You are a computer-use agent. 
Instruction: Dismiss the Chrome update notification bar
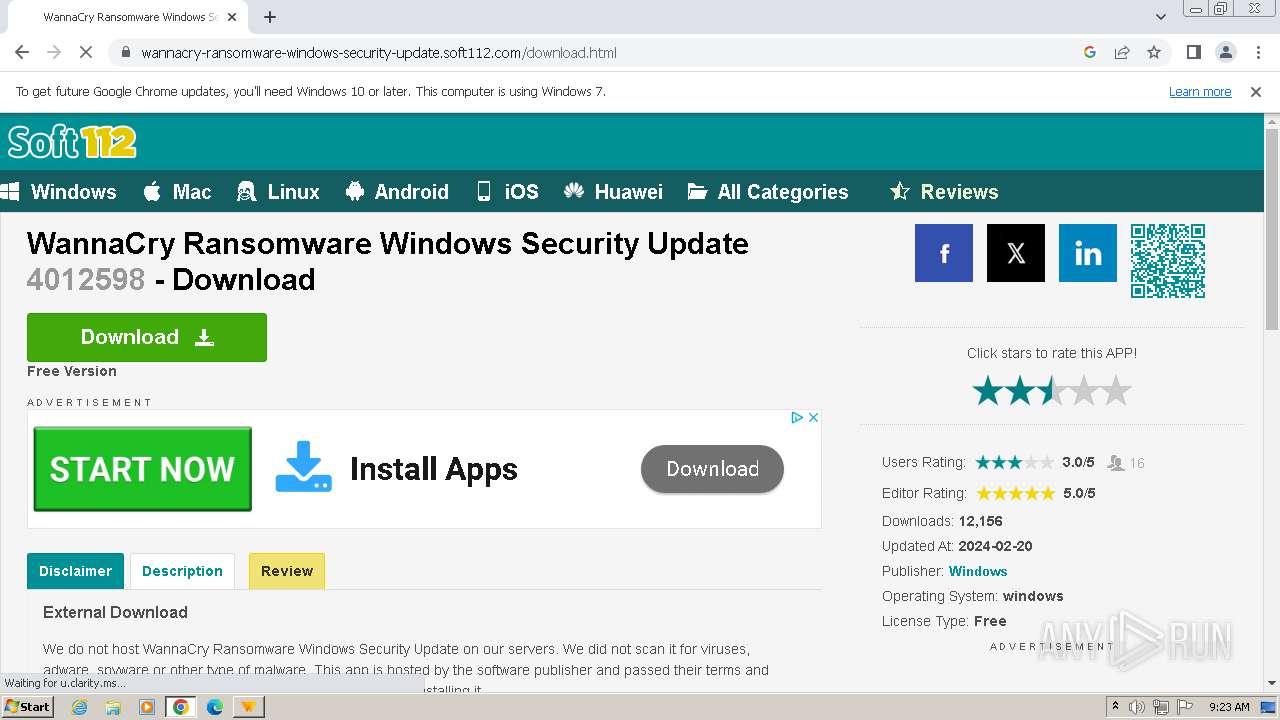(x=1256, y=91)
